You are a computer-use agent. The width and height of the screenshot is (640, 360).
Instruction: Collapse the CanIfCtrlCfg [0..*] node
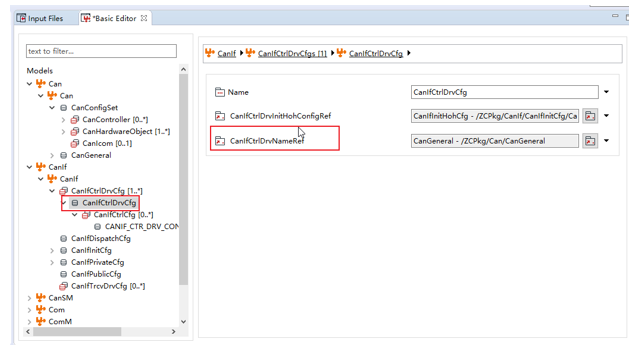click(x=75, y=215)
